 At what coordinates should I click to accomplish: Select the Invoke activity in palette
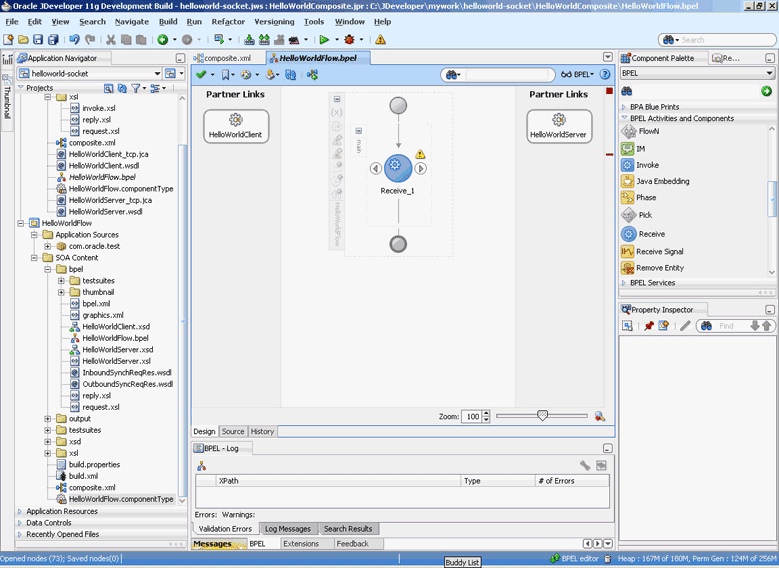[x=647, y=165]
